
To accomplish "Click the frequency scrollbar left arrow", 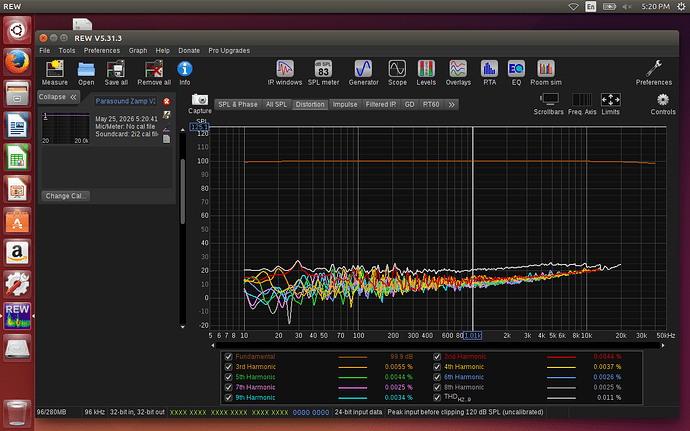I will click(x=213, y=346).
